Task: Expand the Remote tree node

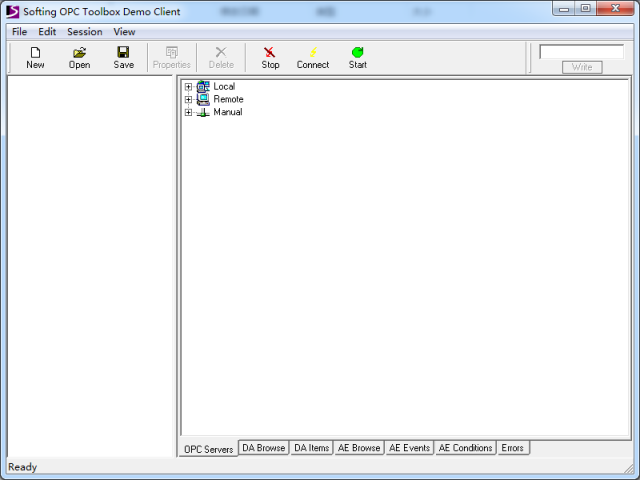Action: (188, 100)
